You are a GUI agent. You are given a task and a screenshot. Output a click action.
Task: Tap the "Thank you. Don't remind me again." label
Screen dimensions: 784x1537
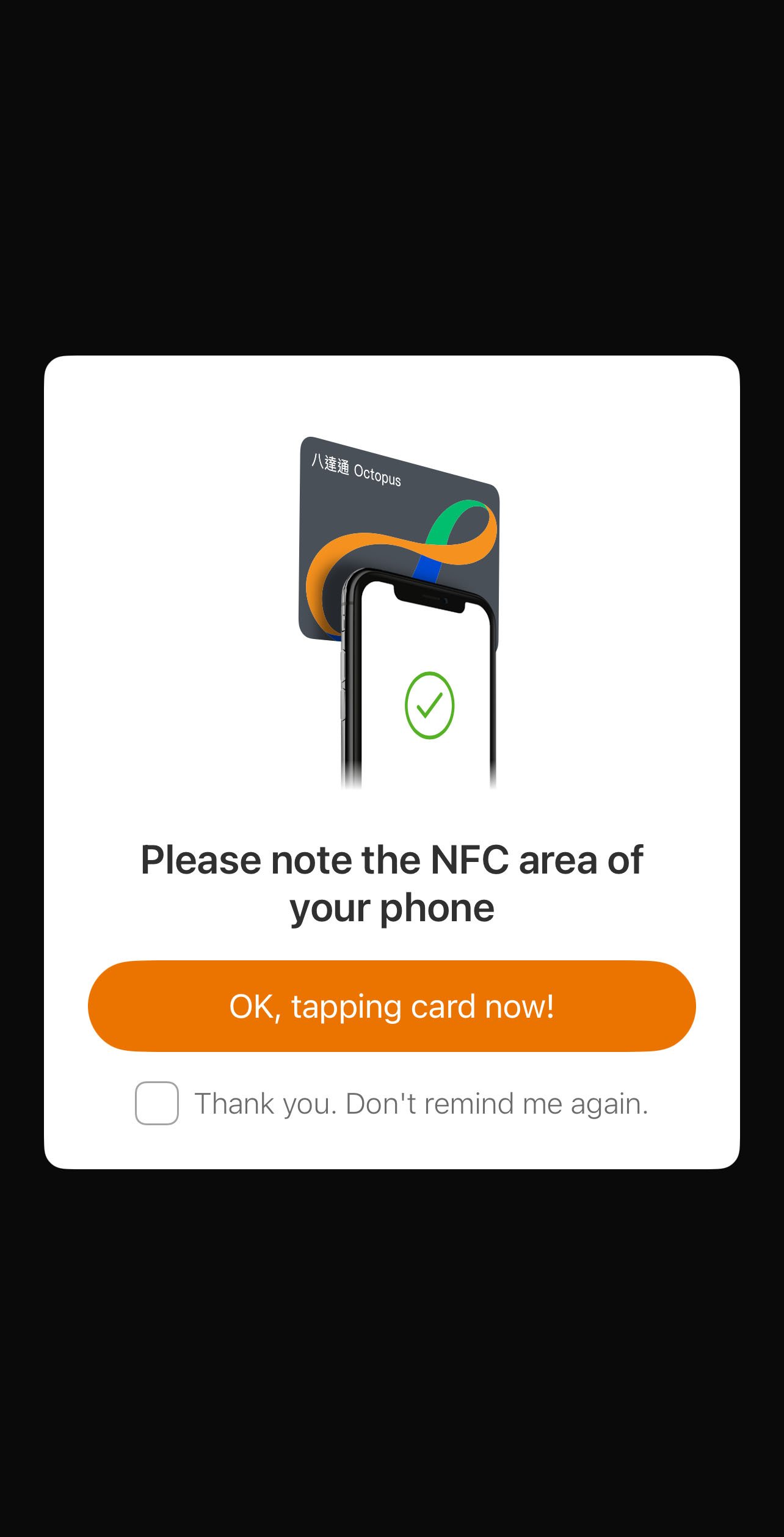click(421, 1104)
